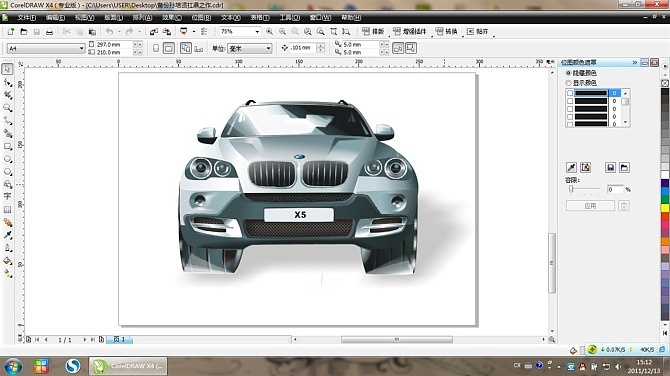Click color mask eyedropper color selector

[x=571, y=167]
